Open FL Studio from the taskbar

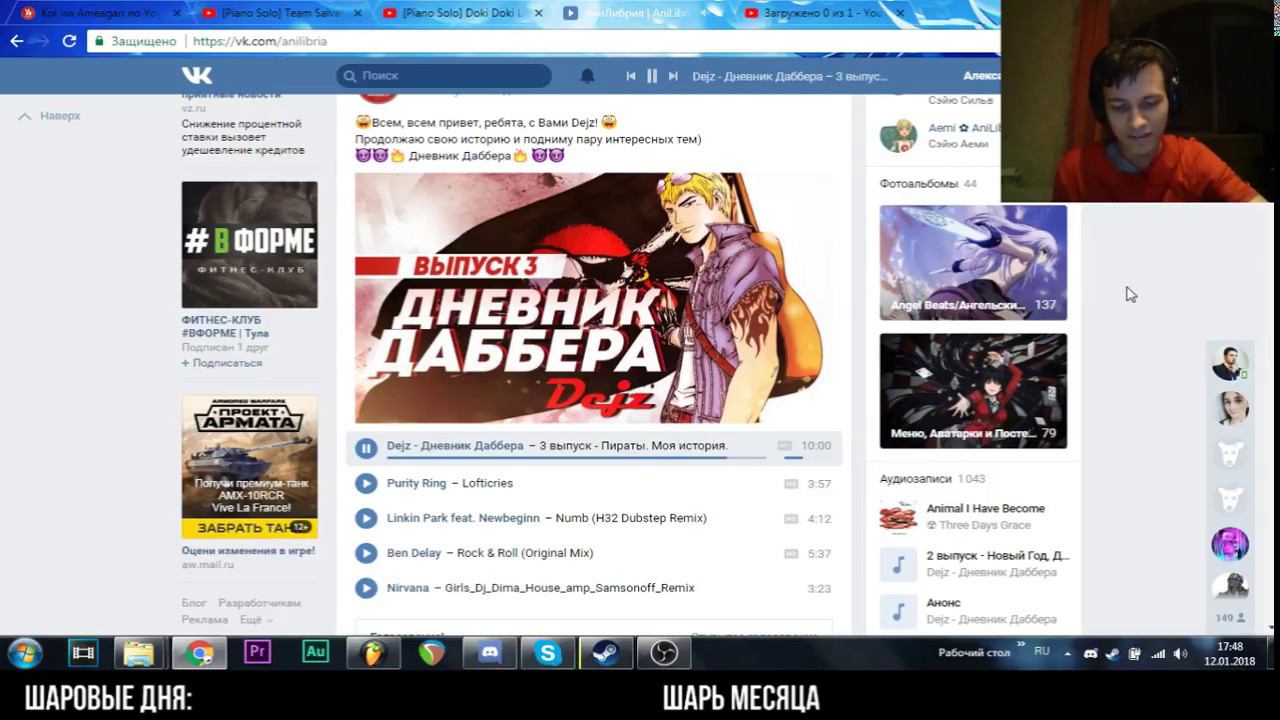pos(373,653)
